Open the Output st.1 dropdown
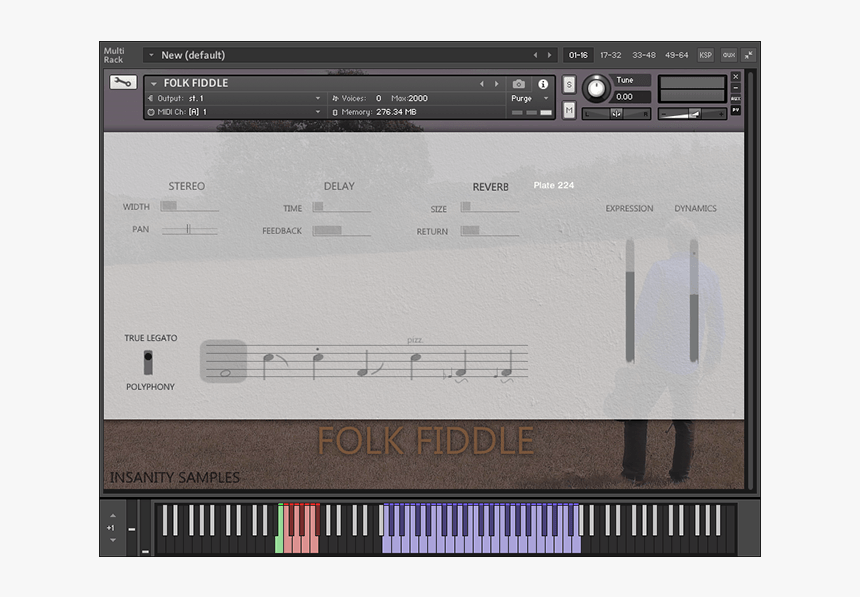The width and height of the screenshot is (860, 597). (318, 98)
